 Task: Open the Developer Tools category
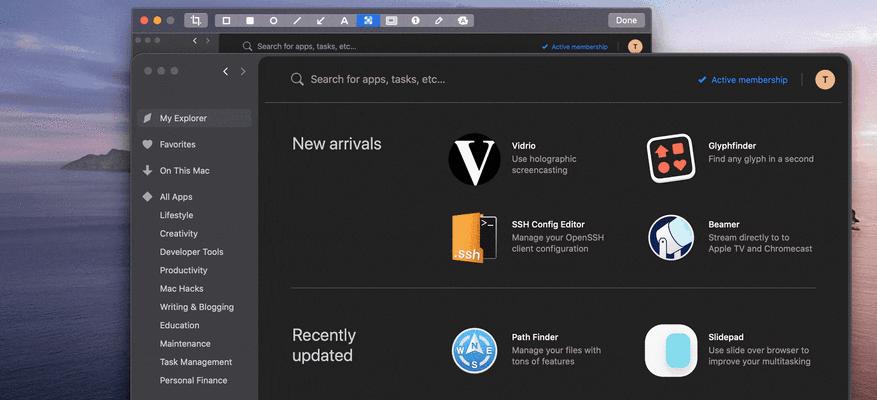click(x=191, y=252)
